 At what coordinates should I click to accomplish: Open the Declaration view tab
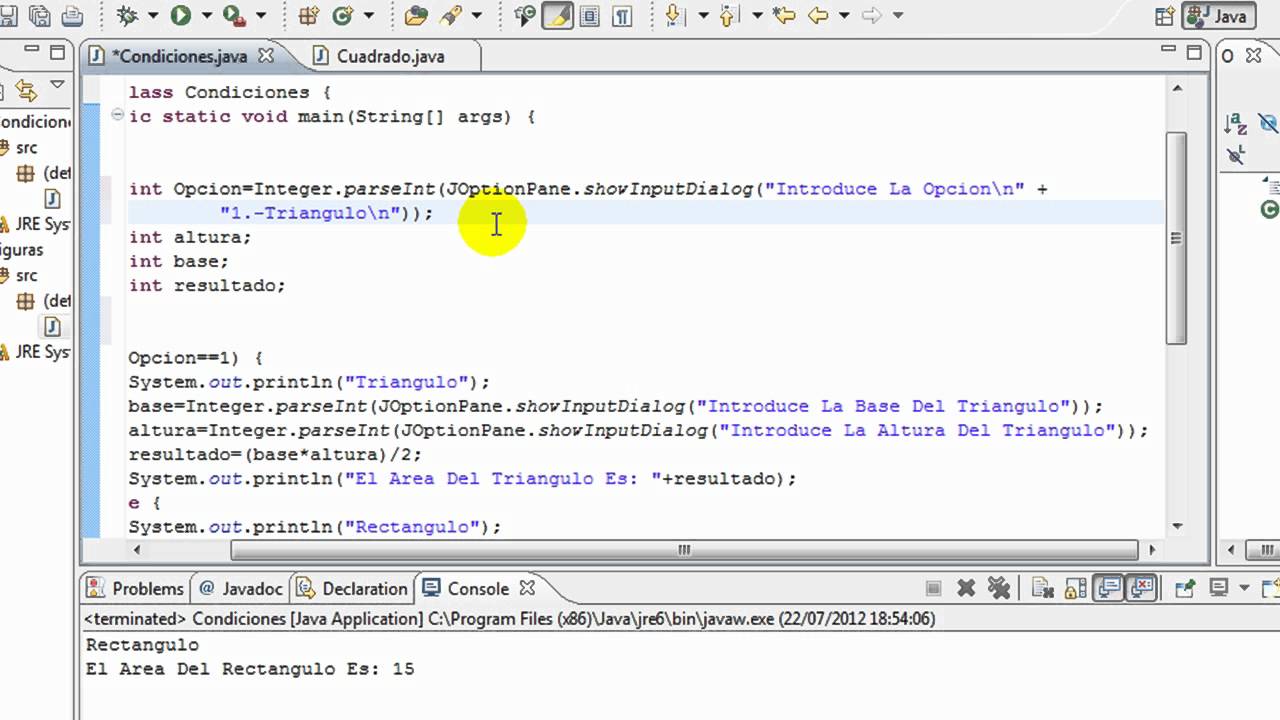(352, 588)
